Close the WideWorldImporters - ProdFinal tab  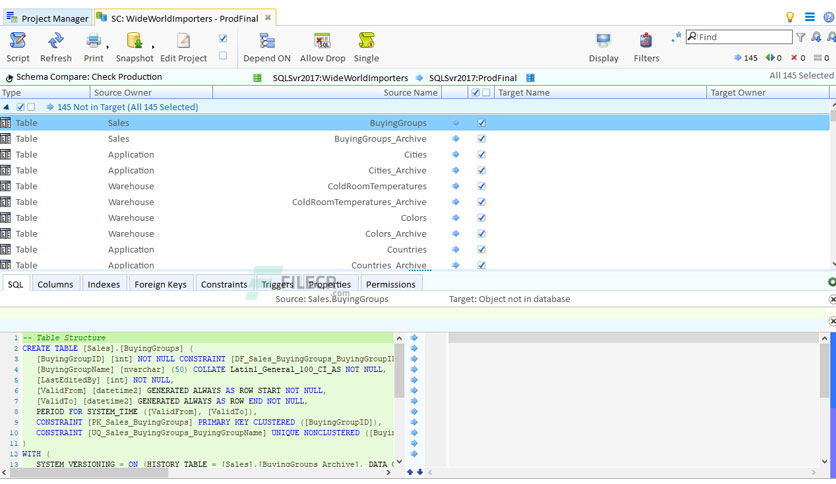(268, 18)
